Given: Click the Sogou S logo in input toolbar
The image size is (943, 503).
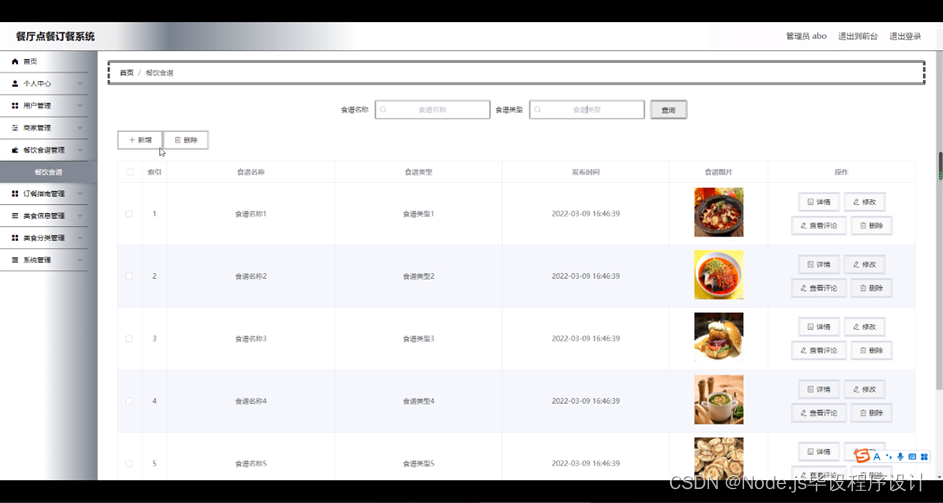Looking at the screenshot, I should point(862,457).
